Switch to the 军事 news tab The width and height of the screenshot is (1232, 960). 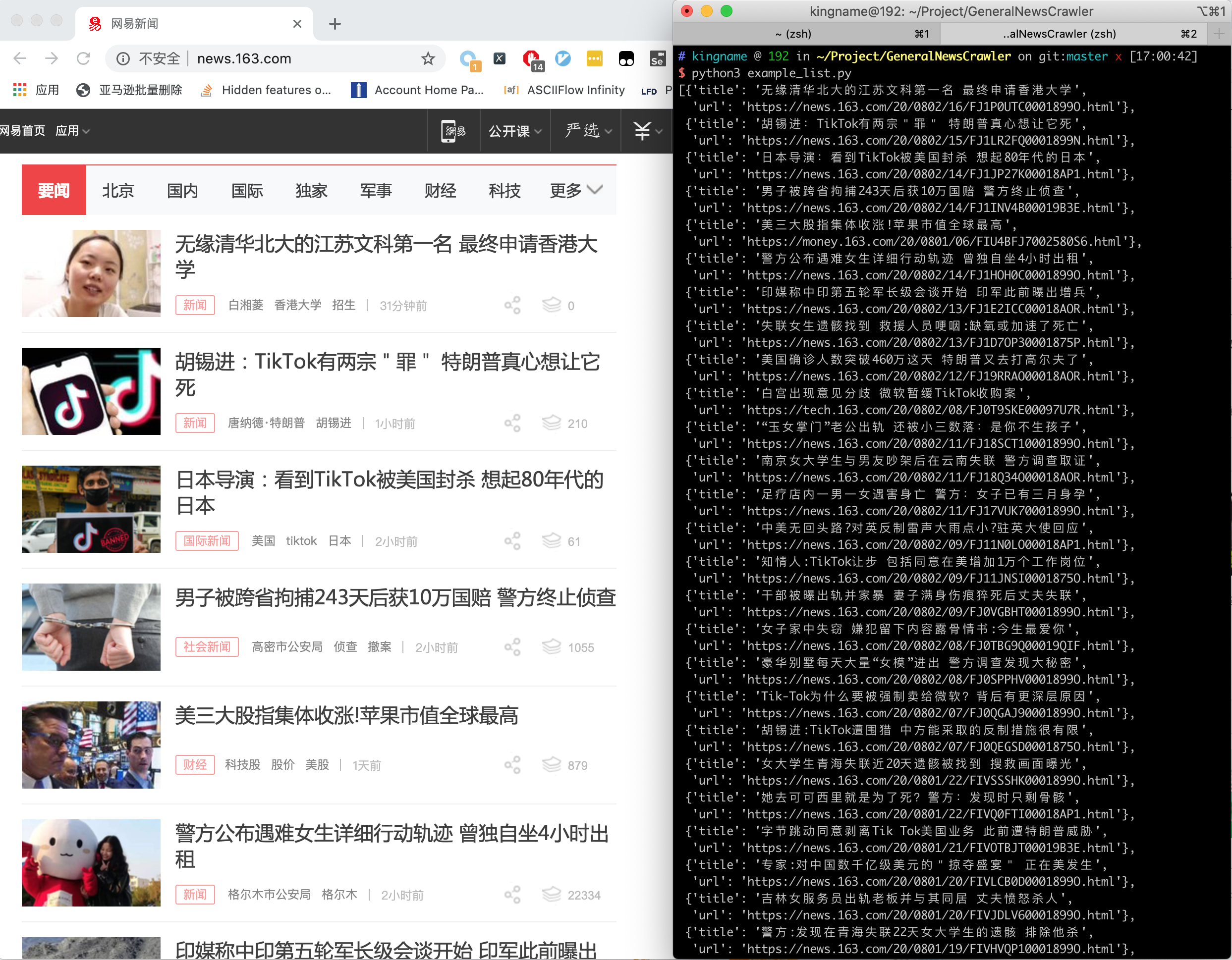(x=376, y=191)
